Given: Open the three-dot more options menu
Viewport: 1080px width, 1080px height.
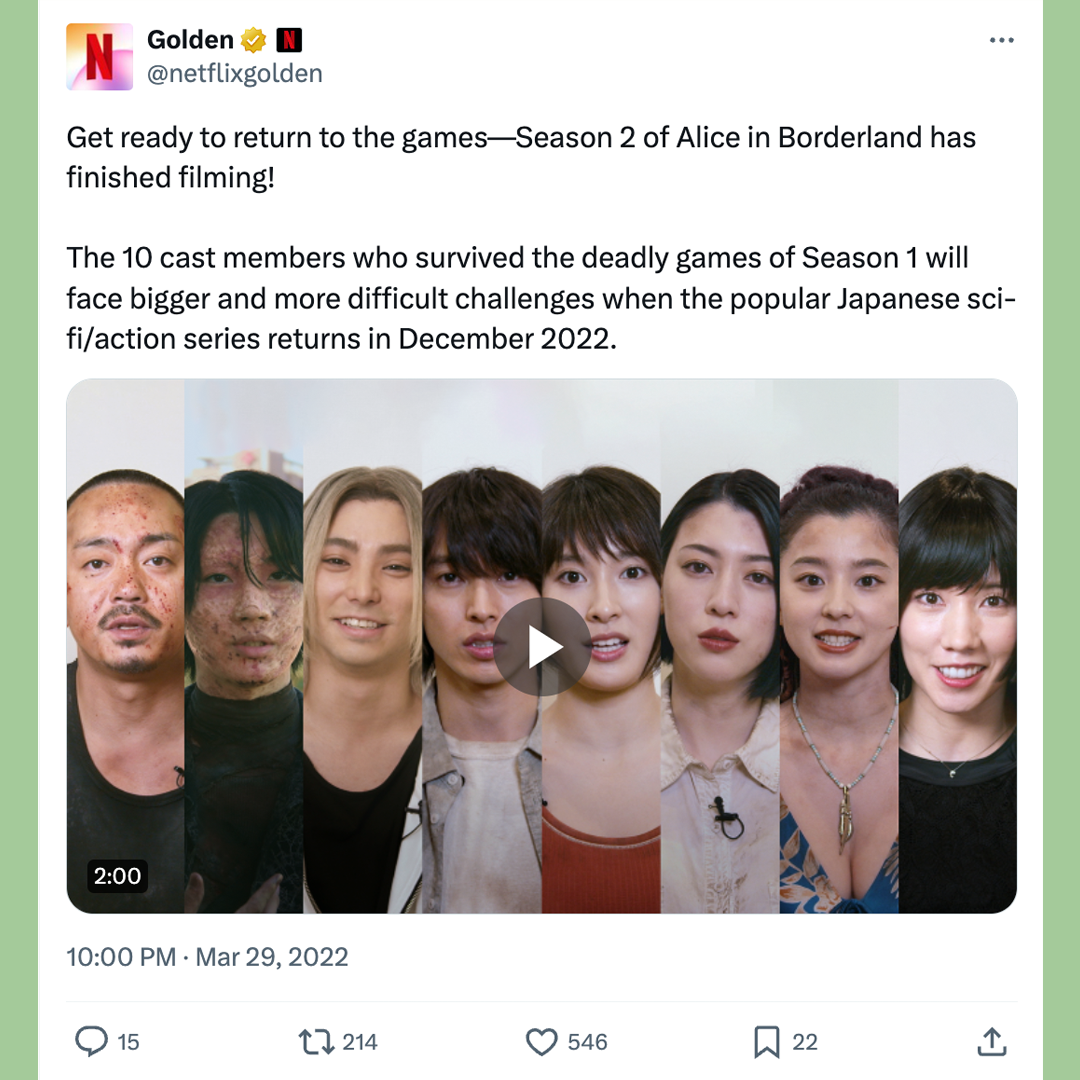Looking at the screenshot, I should point(1001,40).
